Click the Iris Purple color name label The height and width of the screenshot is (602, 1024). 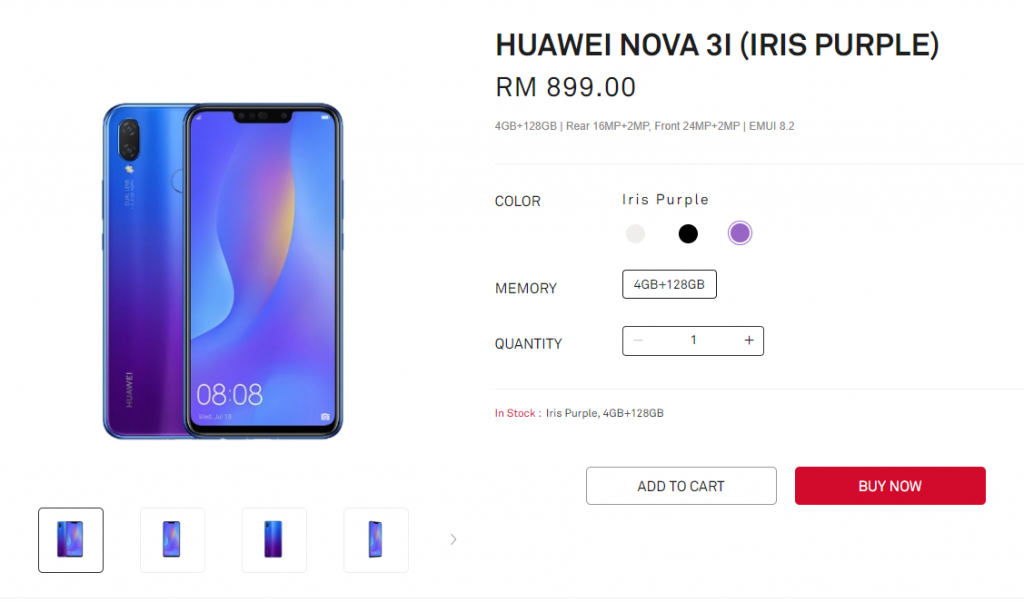tap(665, 199)
